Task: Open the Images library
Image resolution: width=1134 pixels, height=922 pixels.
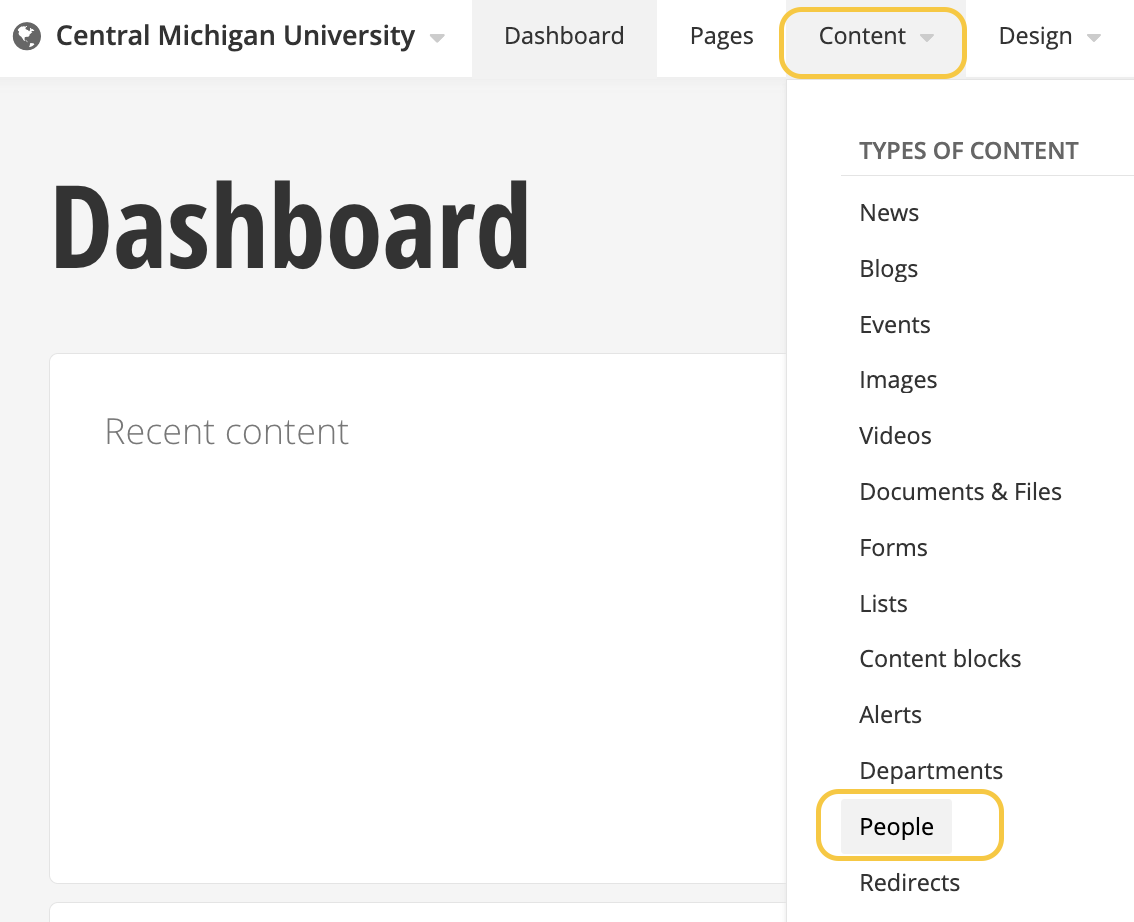Action: click(898, 380)
